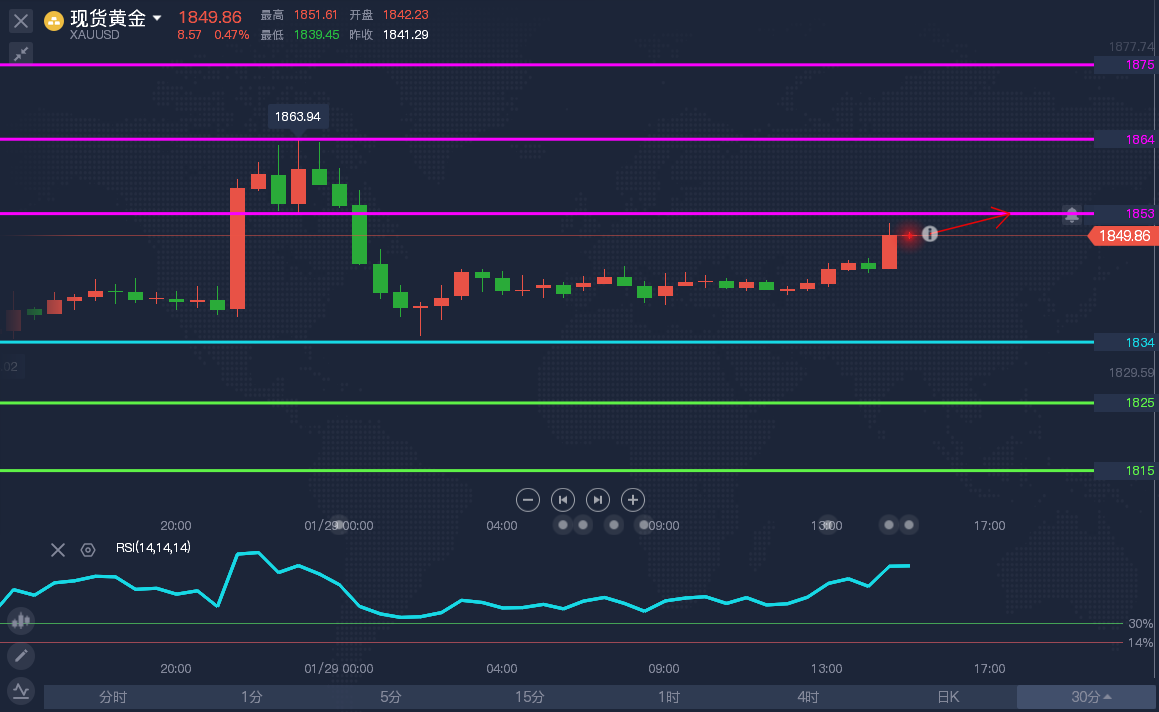The image size is (1159, 712).
Task: Click the info icon beside current candle
Action: coord(930,234)
